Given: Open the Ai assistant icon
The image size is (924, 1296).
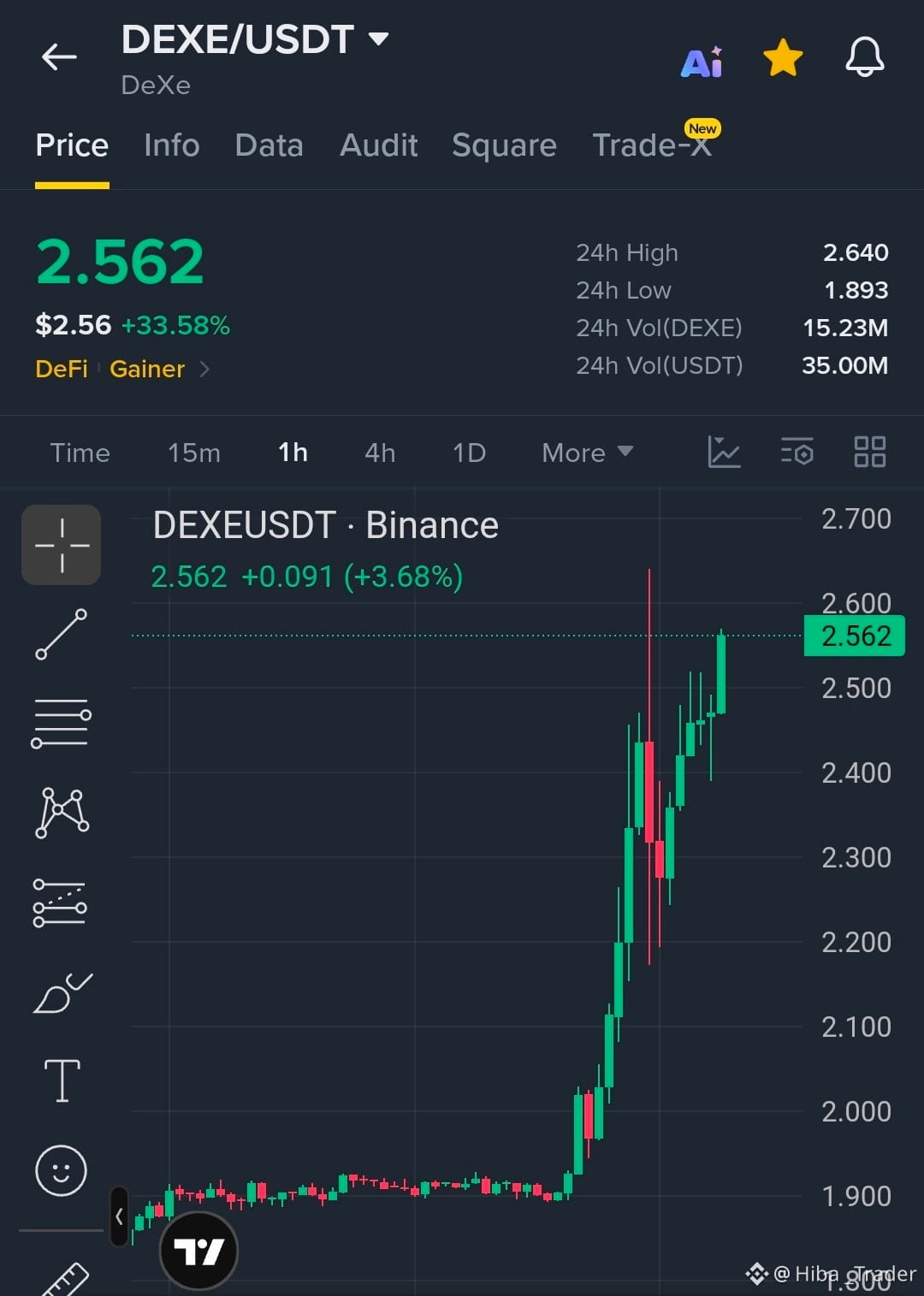Looking at the screenshot, I should 702,61.
